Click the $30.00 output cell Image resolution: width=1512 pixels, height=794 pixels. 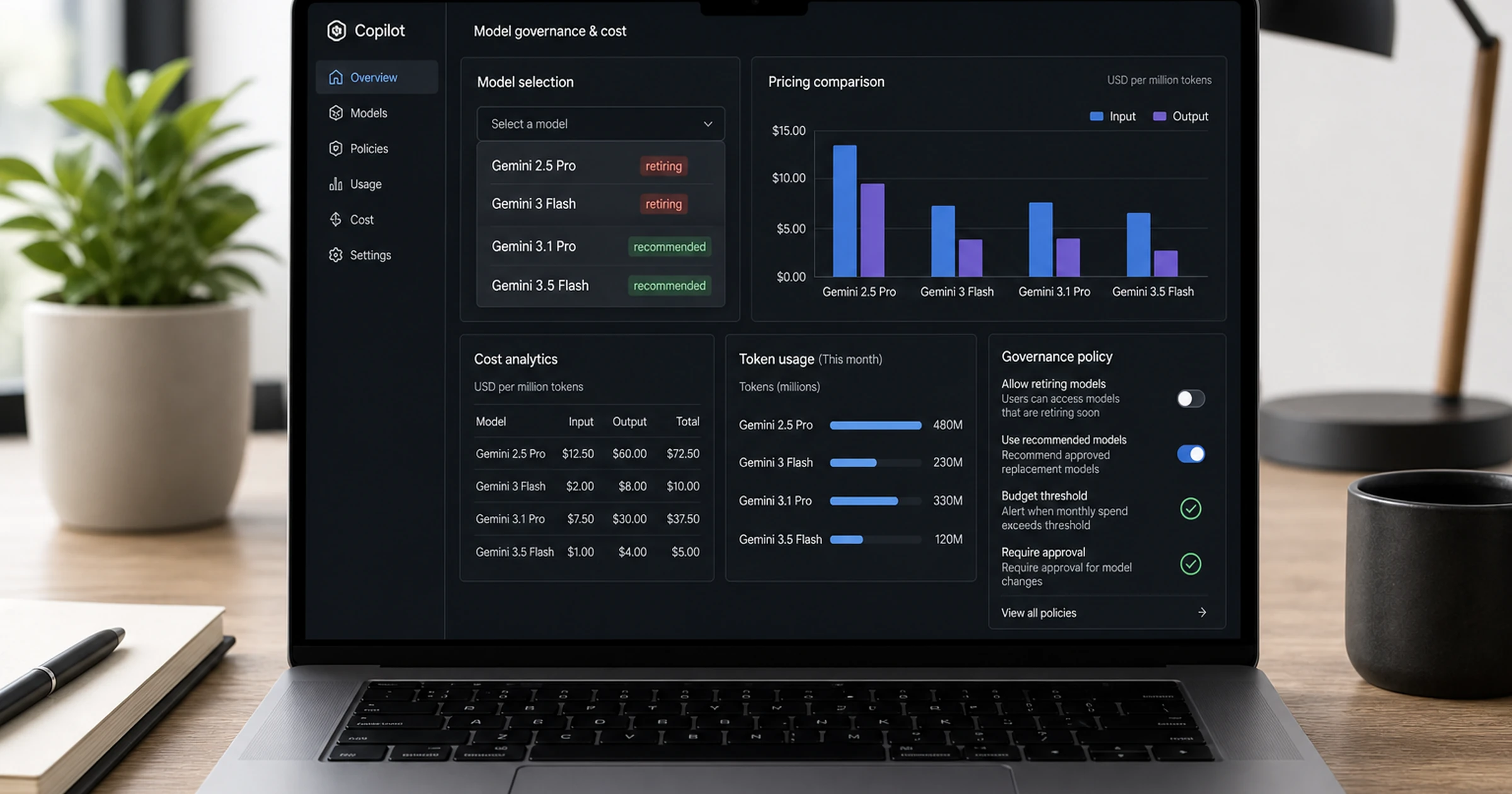[x=629, y=519]
